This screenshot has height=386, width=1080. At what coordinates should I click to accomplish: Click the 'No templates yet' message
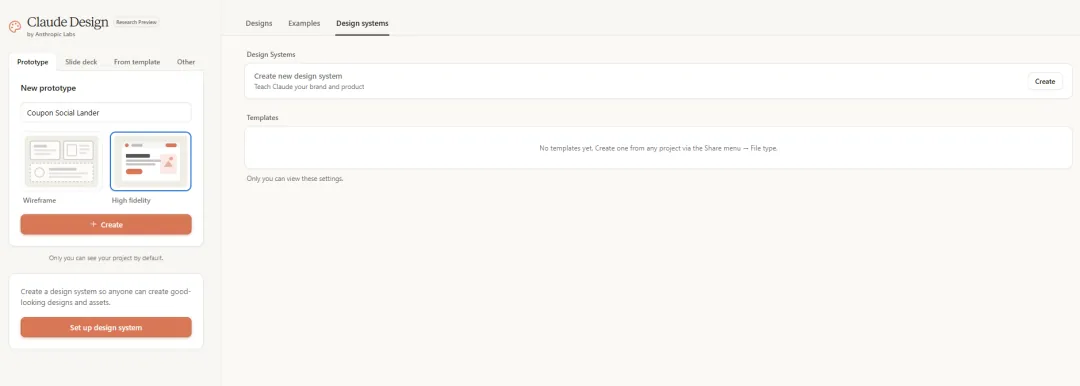point(658,148)
